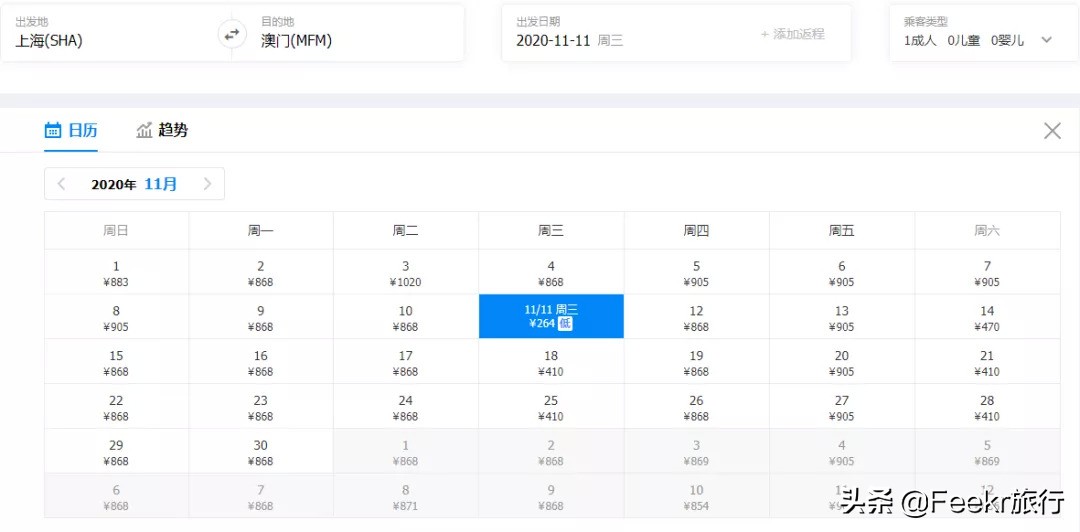Viewport: 1080px width, 532px height.
Task: Select November 17 priced ¥868
Action: coord(406,362)
